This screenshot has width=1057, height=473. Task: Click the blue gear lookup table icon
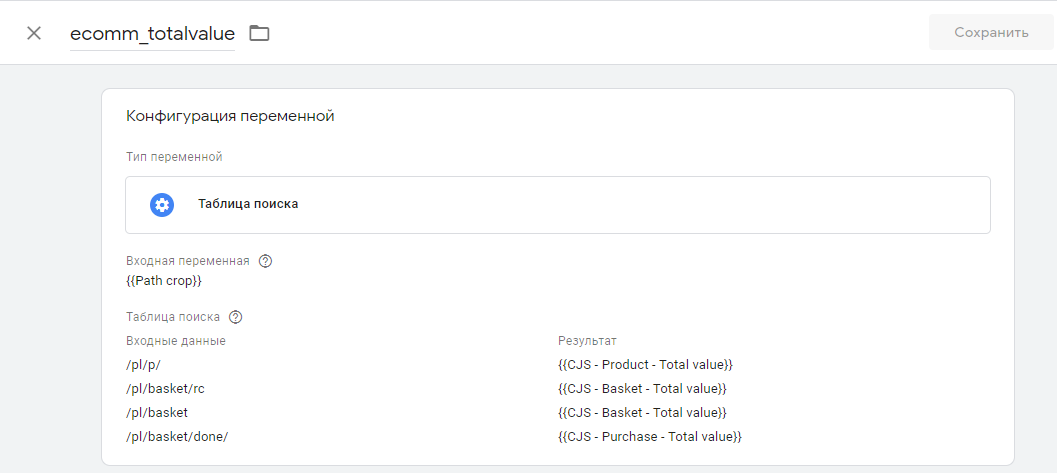click(162, 205)
